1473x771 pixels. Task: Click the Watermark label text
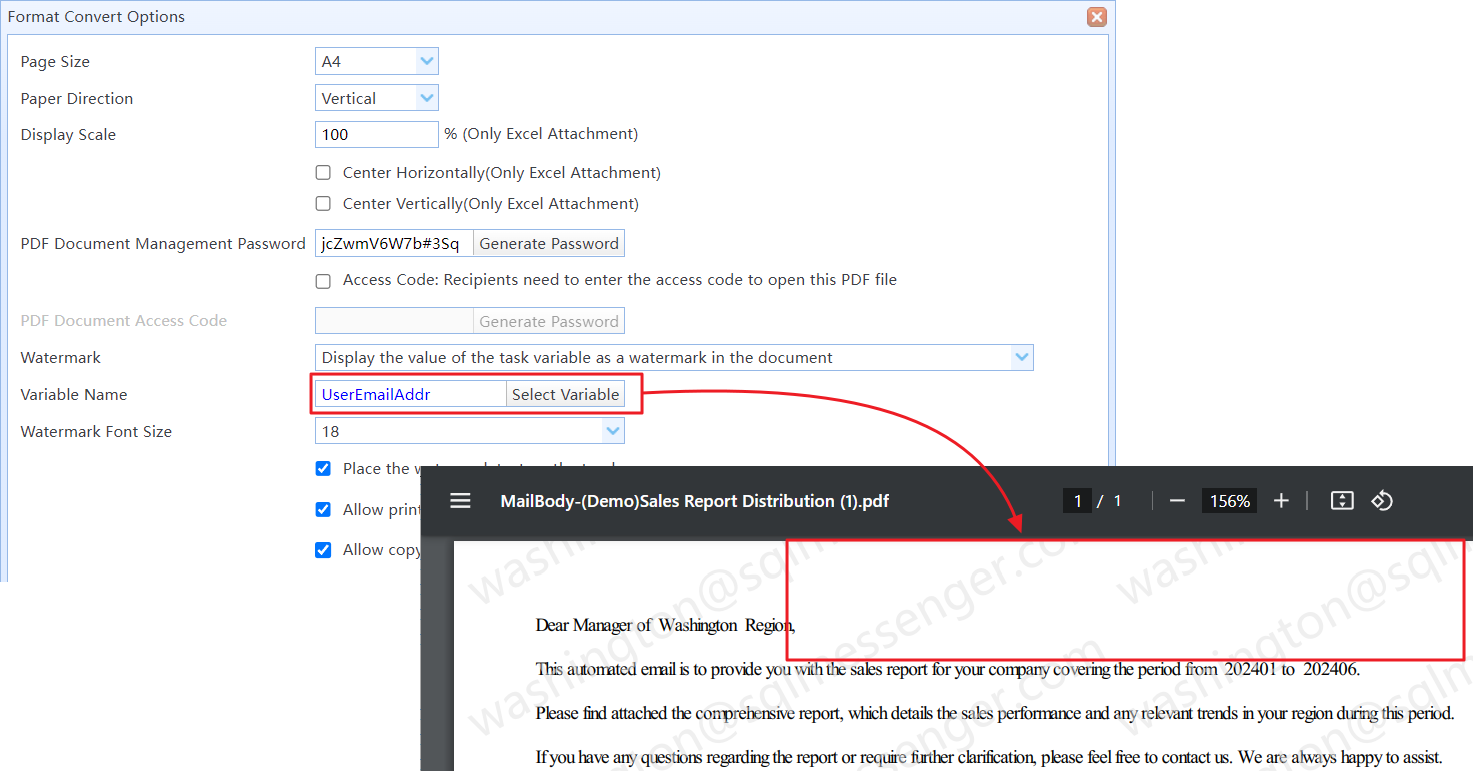[61, 357]
